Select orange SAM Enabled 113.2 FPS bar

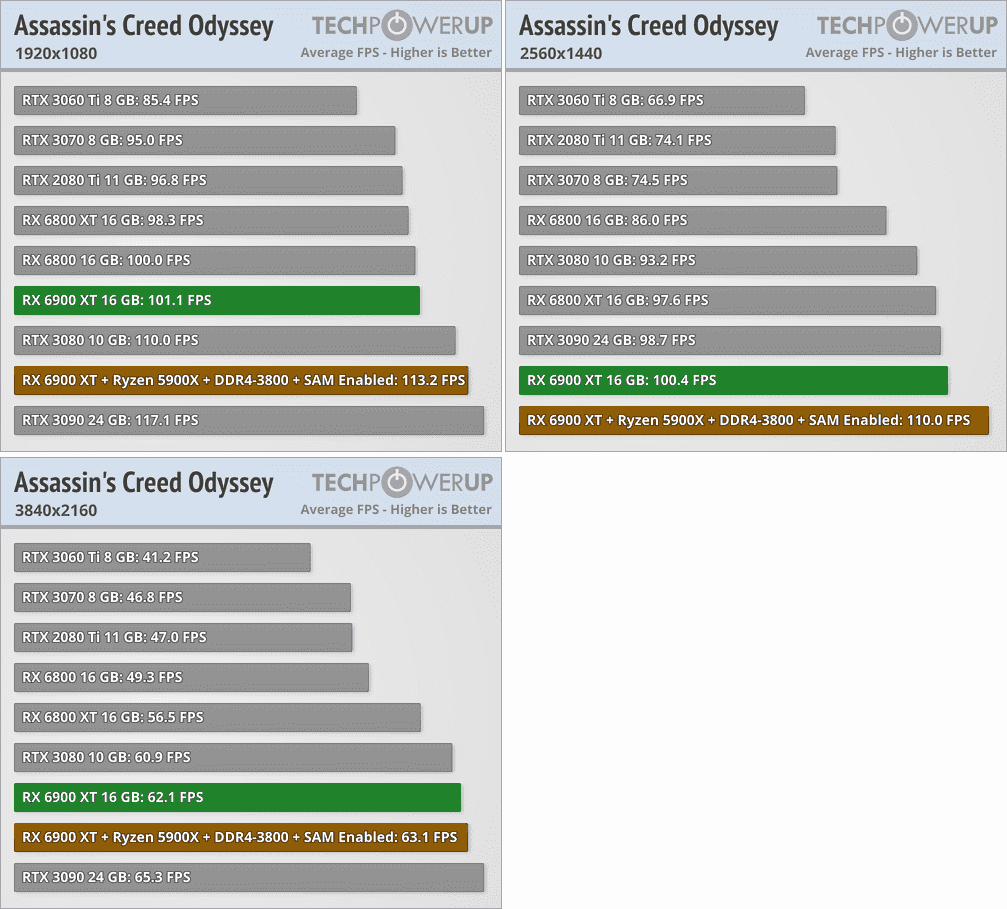pyautogui.click(x=241, y=380)
